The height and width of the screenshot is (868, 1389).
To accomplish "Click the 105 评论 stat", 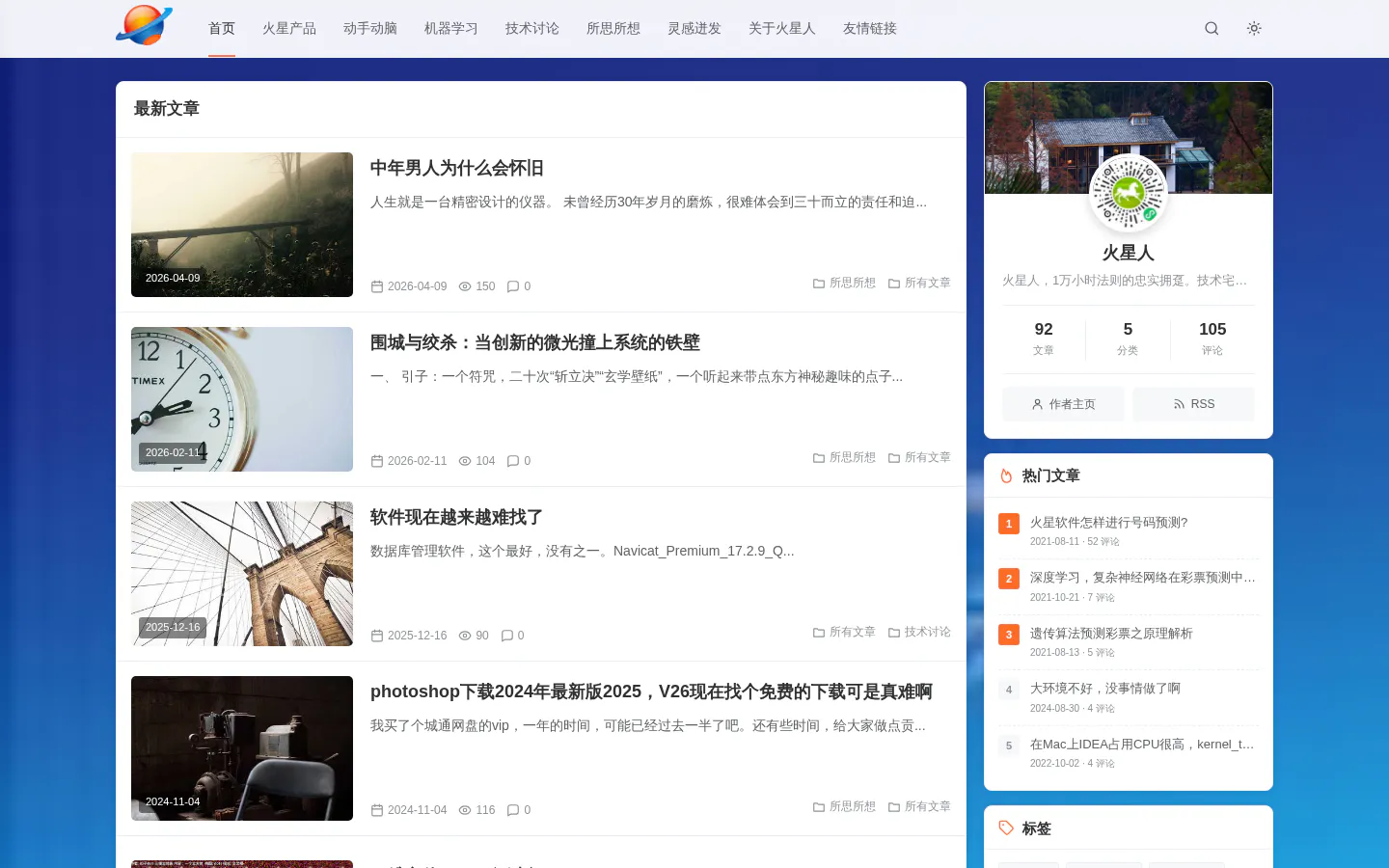I will 1212,339.
